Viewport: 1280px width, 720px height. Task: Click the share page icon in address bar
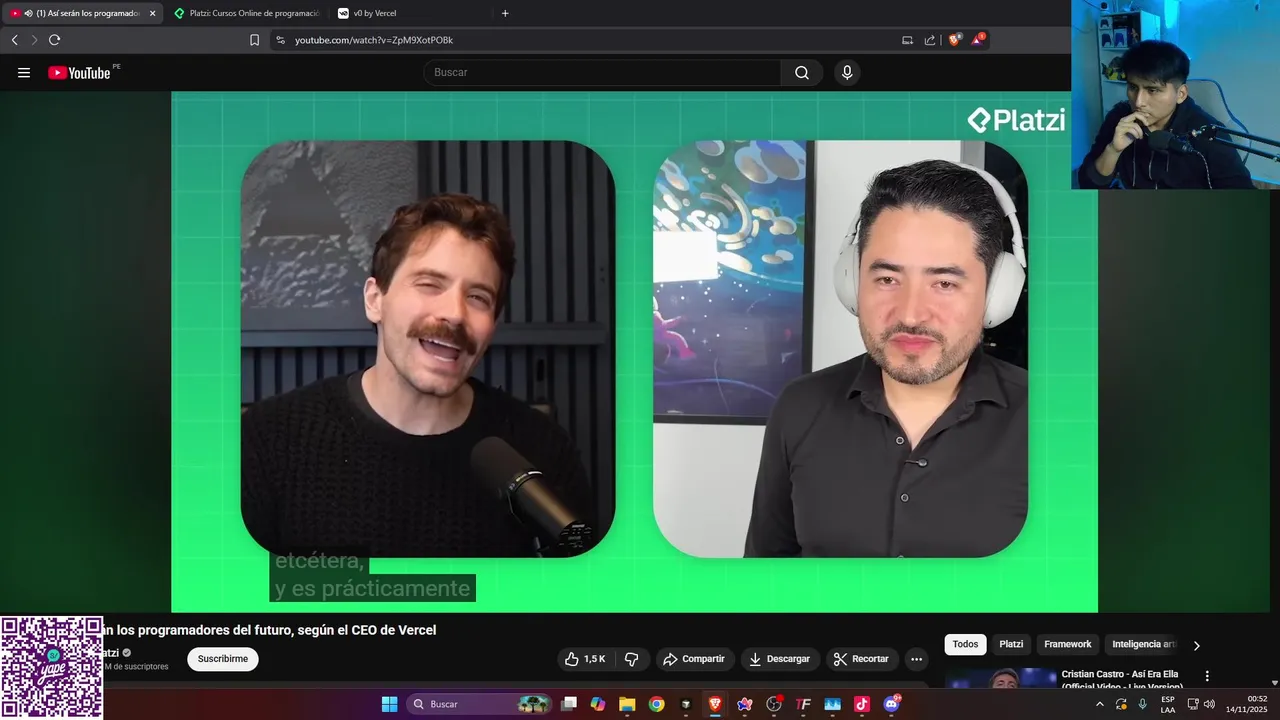930,40
